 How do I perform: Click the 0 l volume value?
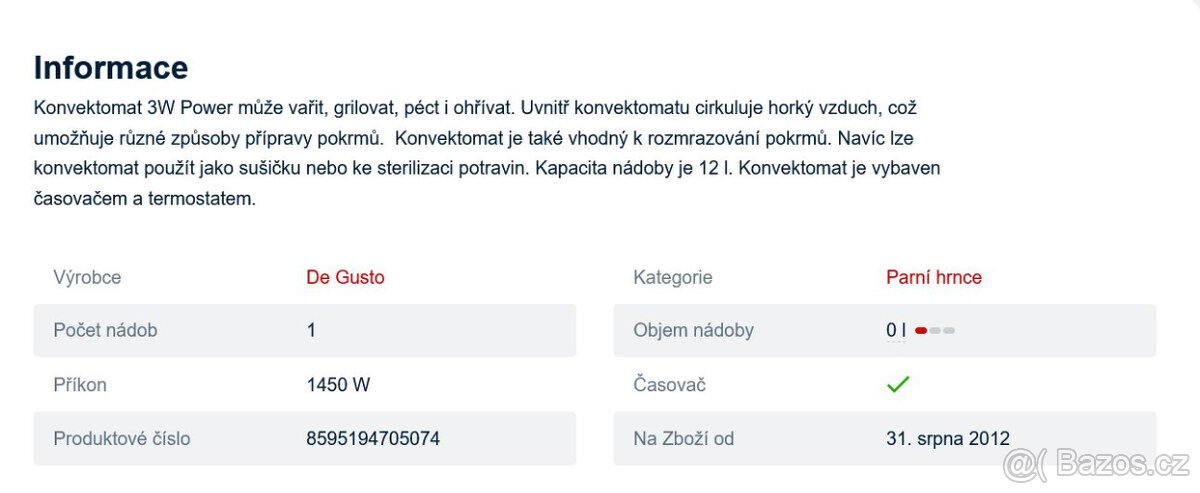coord(895,330)
